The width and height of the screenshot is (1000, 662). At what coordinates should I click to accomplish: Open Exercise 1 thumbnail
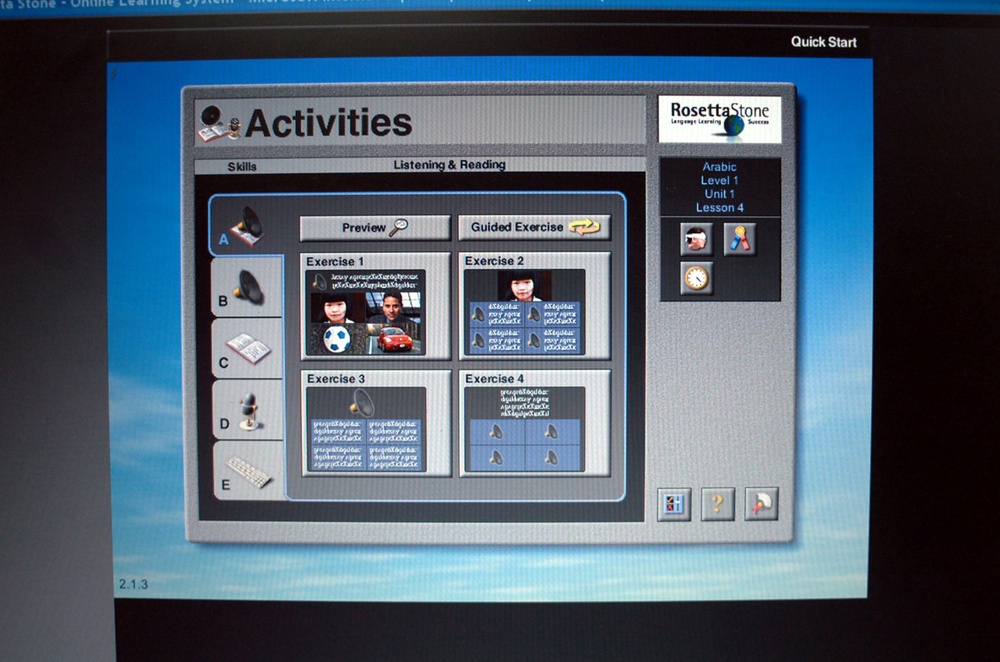pos(375,306)
